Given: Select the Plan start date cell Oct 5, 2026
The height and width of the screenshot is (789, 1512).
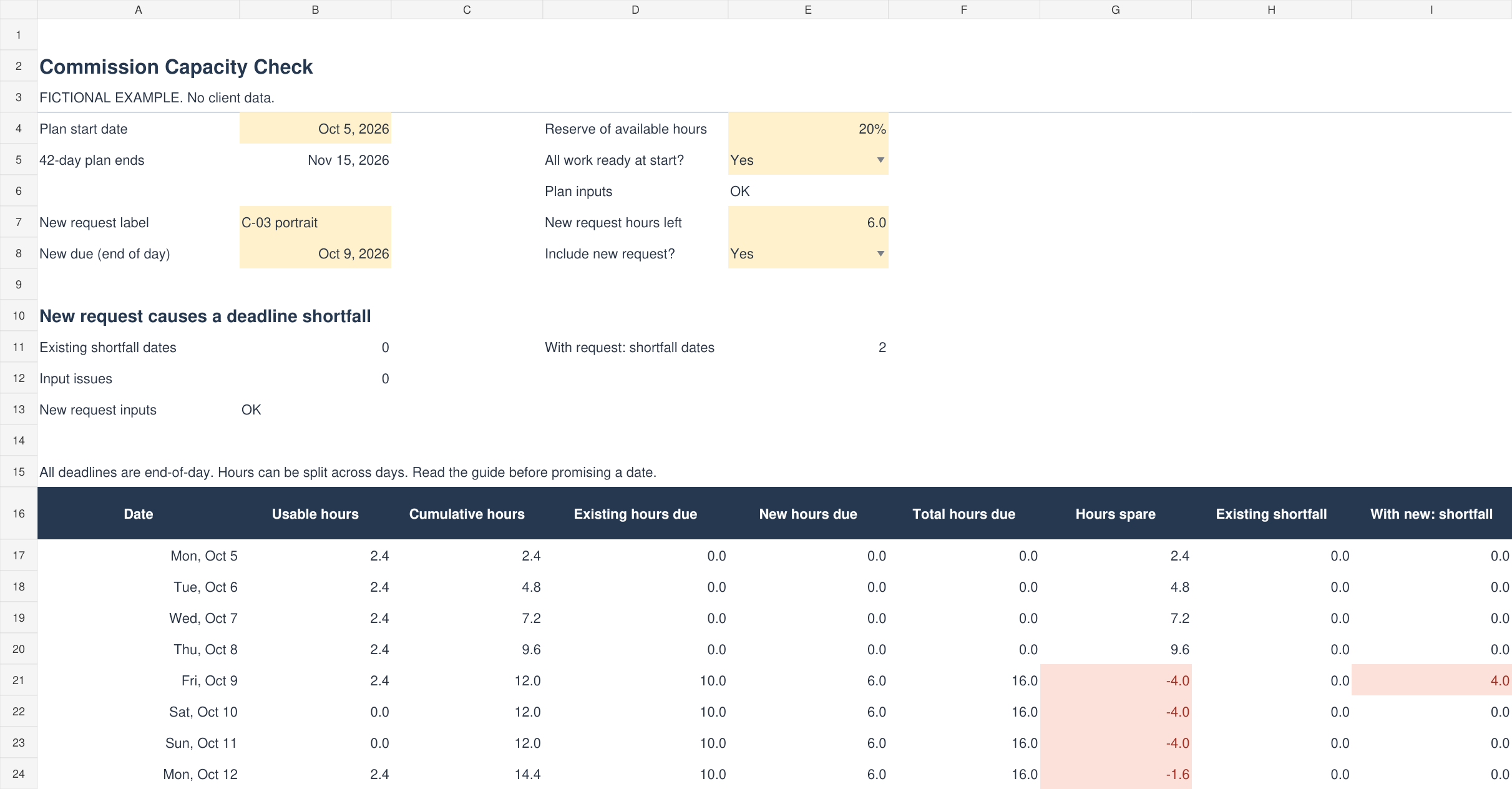Looking at the screenshot, I should 315,129.
